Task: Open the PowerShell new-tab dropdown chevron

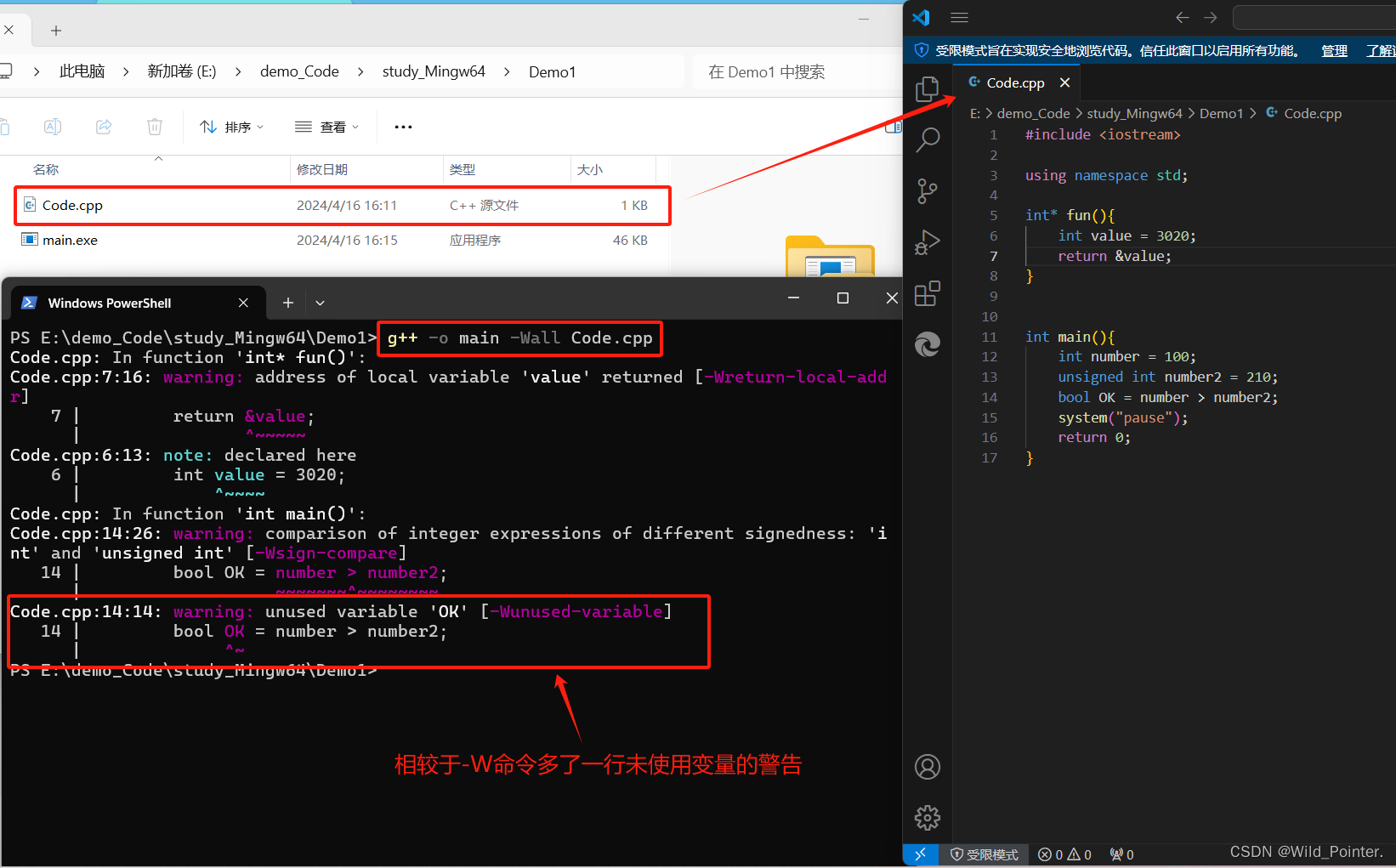Action: (x=320, y=302)
